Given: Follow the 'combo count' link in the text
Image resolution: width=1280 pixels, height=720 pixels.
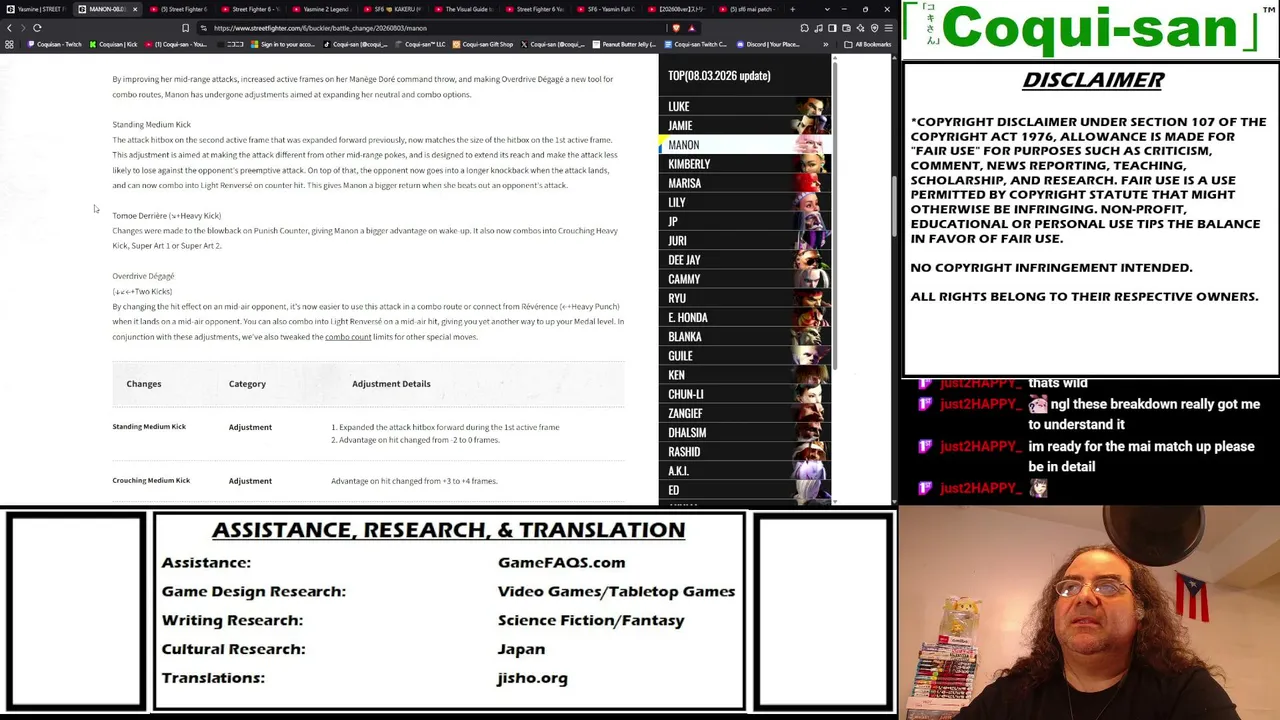Looking at the screenshot, I should point(348,337).
